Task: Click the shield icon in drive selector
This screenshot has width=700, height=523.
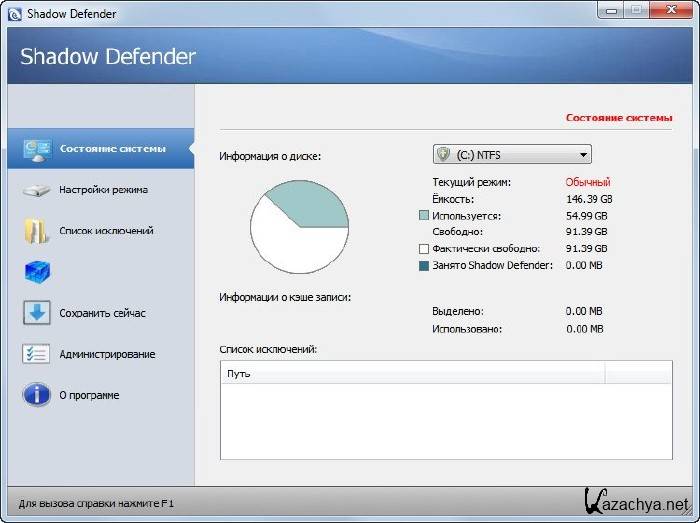Action: click(444, 155)
